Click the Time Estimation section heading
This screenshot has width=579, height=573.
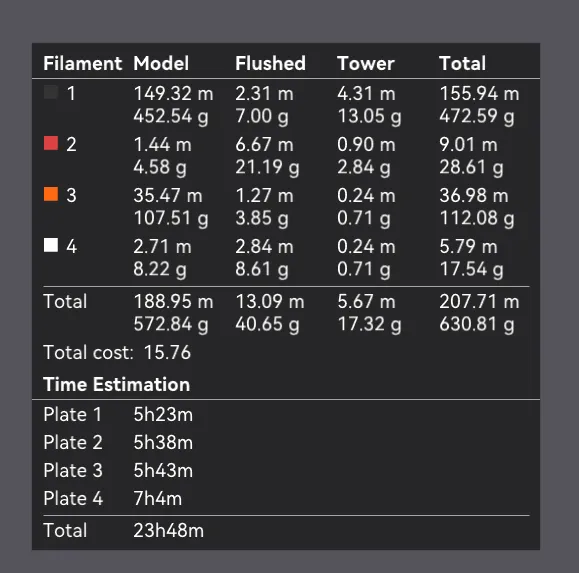pyautogui.click(x=117, y=384)
